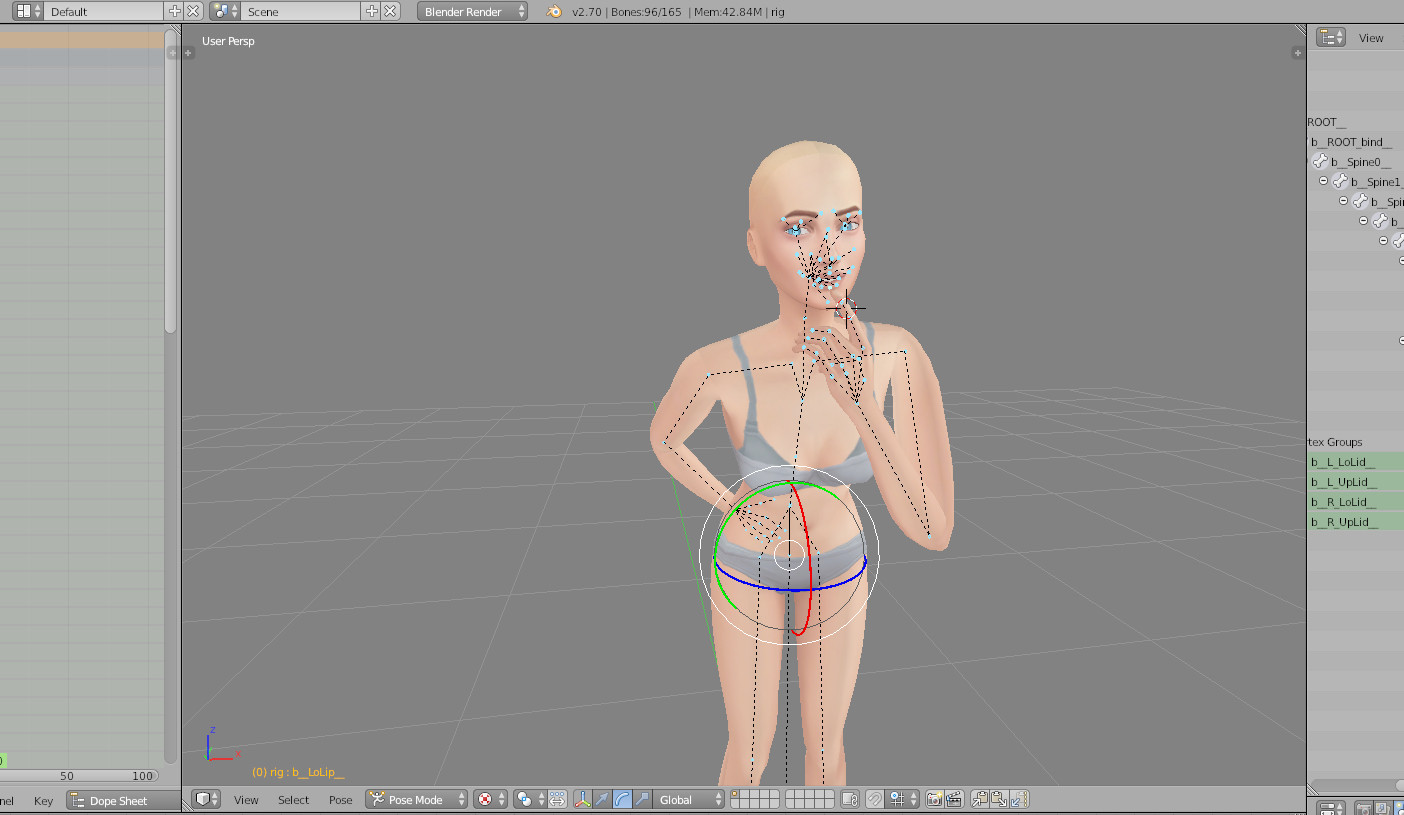Open the 3D View editor type selector
Viewport: 1404px width, 815px height.
[x=206, y=799]
